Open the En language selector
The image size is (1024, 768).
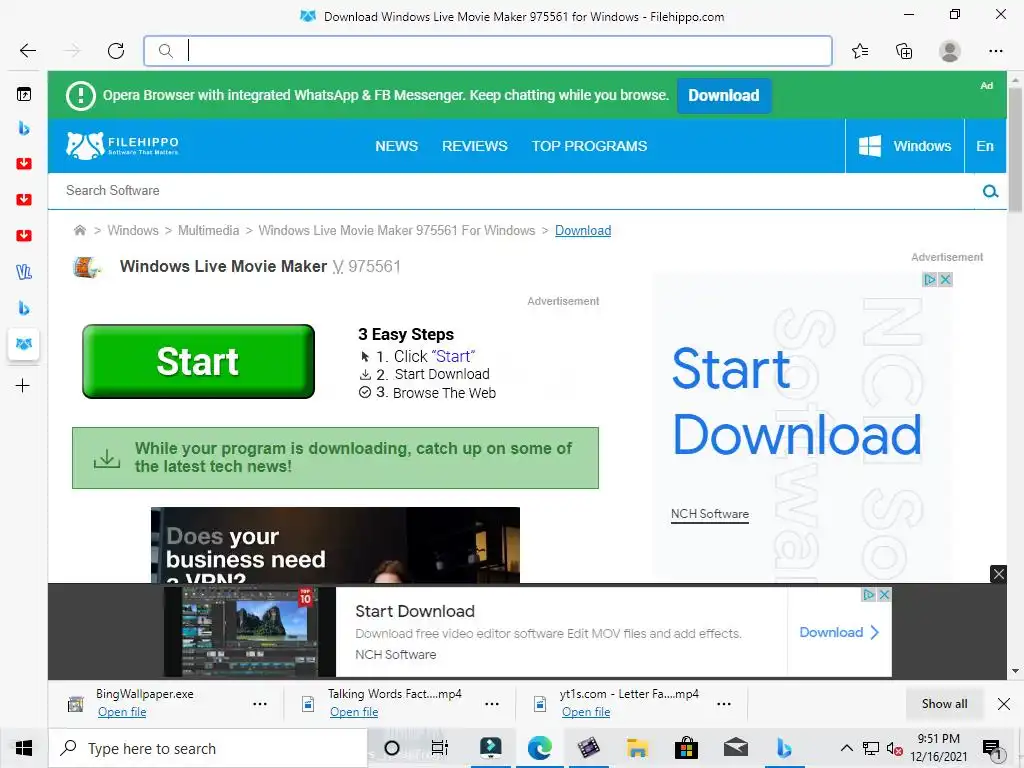[x=985, y=146]
